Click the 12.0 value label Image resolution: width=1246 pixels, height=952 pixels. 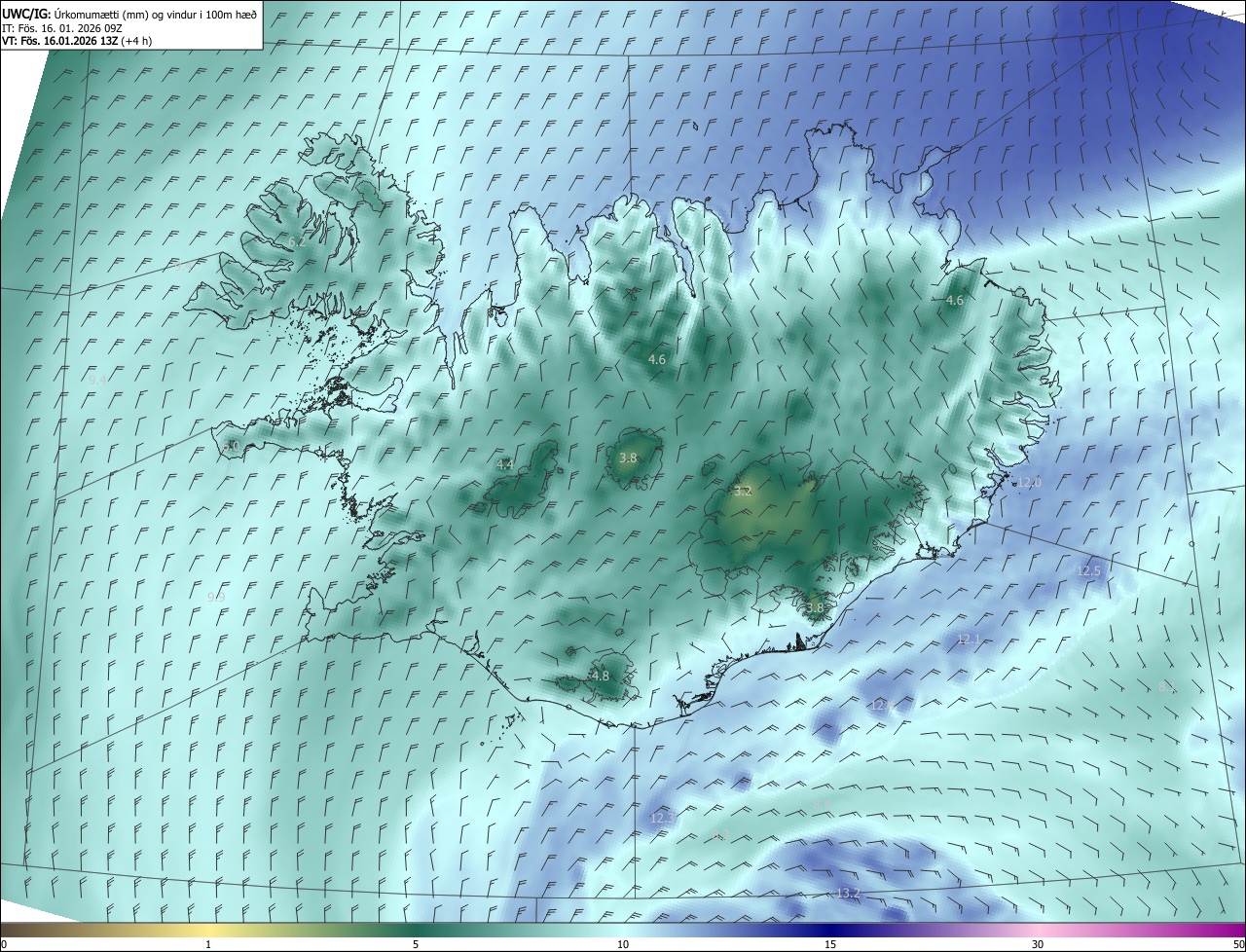1029,482
